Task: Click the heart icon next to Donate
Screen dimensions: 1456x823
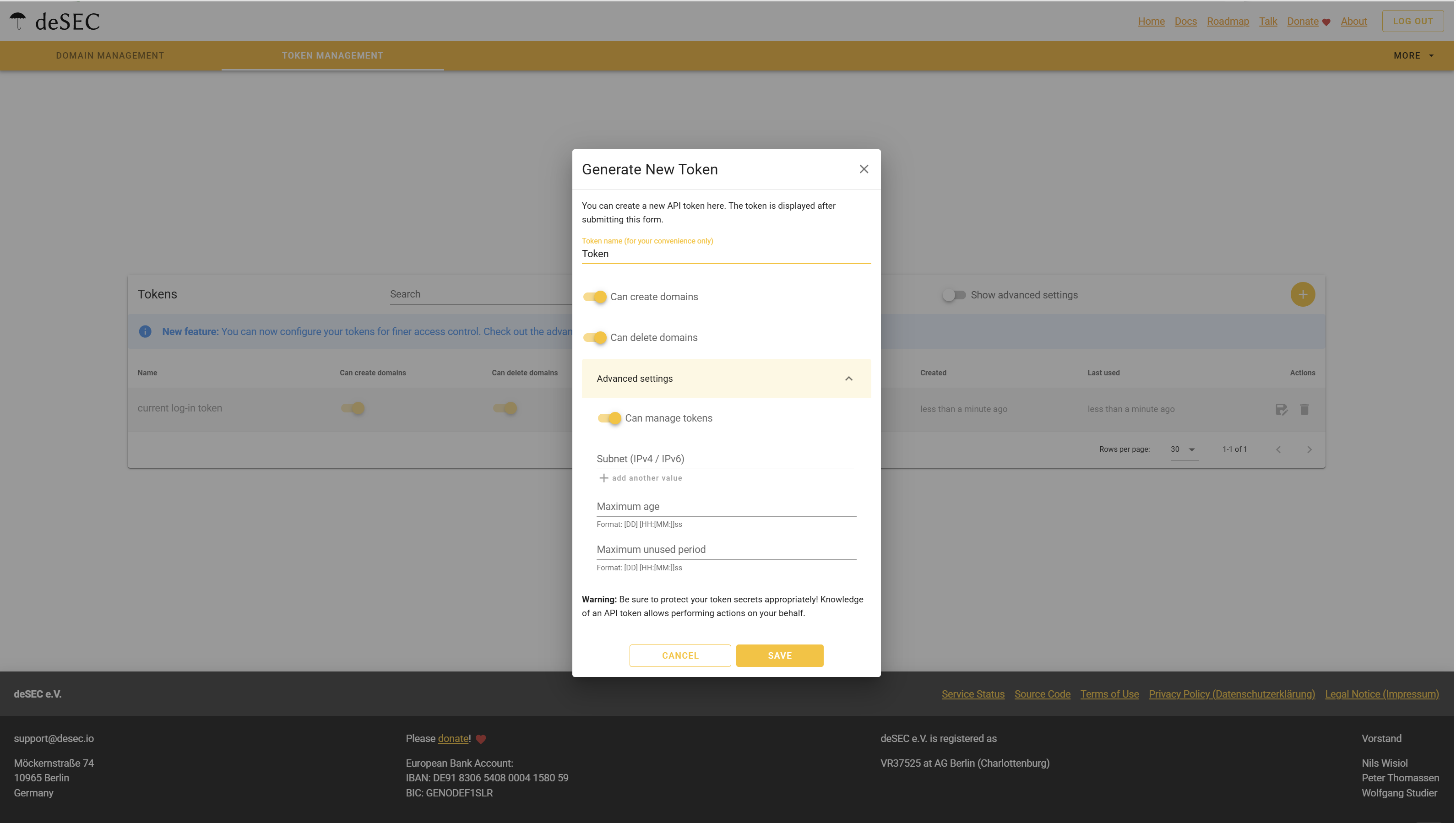Action: 1326,22
